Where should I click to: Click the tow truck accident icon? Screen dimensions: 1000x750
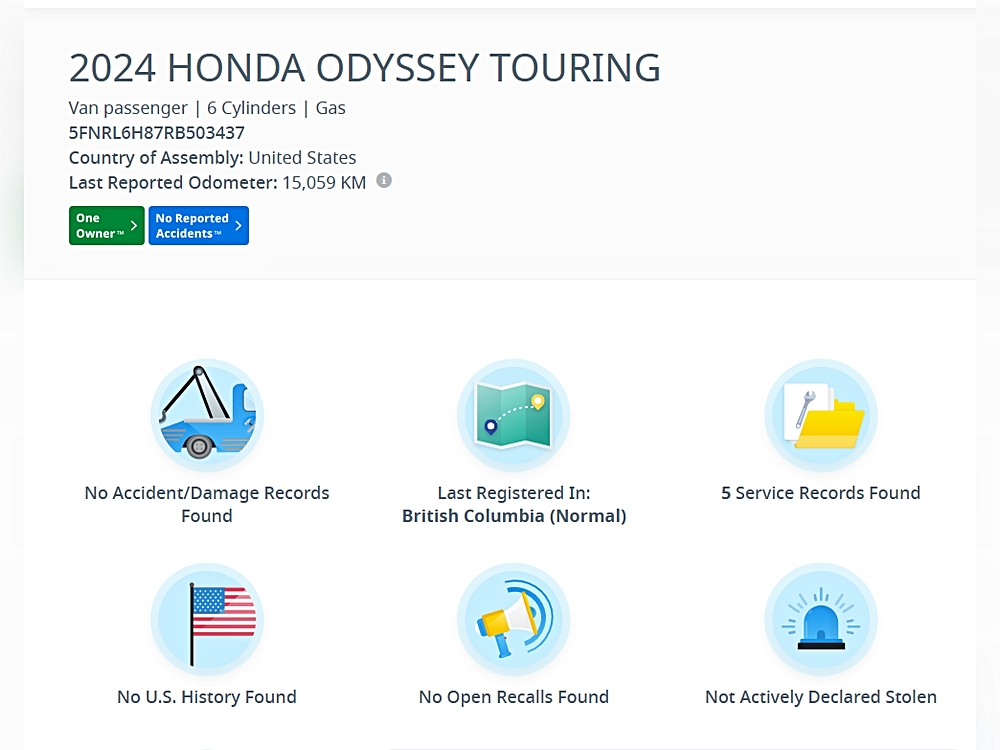click(207, 415)
